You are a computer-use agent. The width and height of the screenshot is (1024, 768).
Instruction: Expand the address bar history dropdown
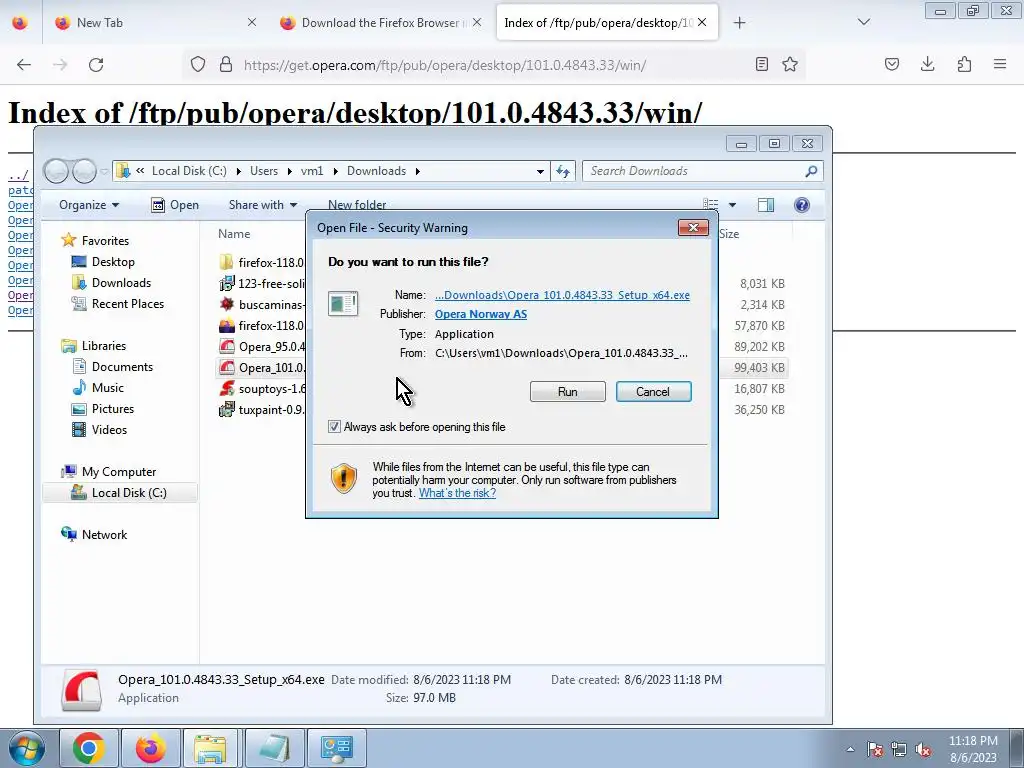coord(540,171)
